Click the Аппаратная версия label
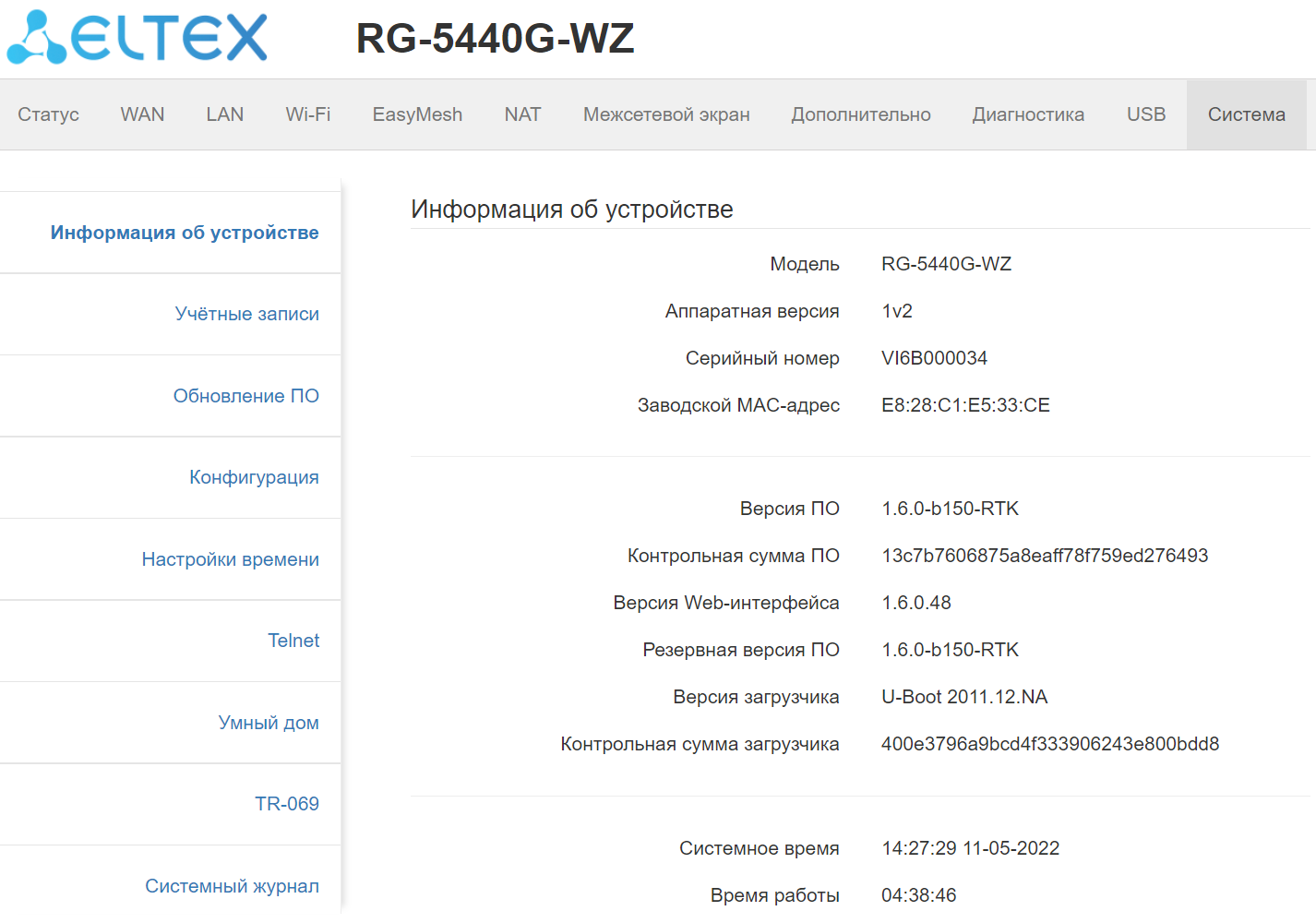Viewport: 1316px width, 923px height. click(752, 311)
